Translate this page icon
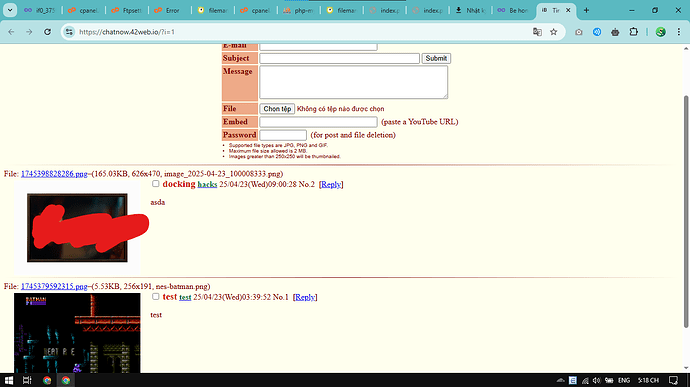 pyautogui.click(x=537, y=32)
